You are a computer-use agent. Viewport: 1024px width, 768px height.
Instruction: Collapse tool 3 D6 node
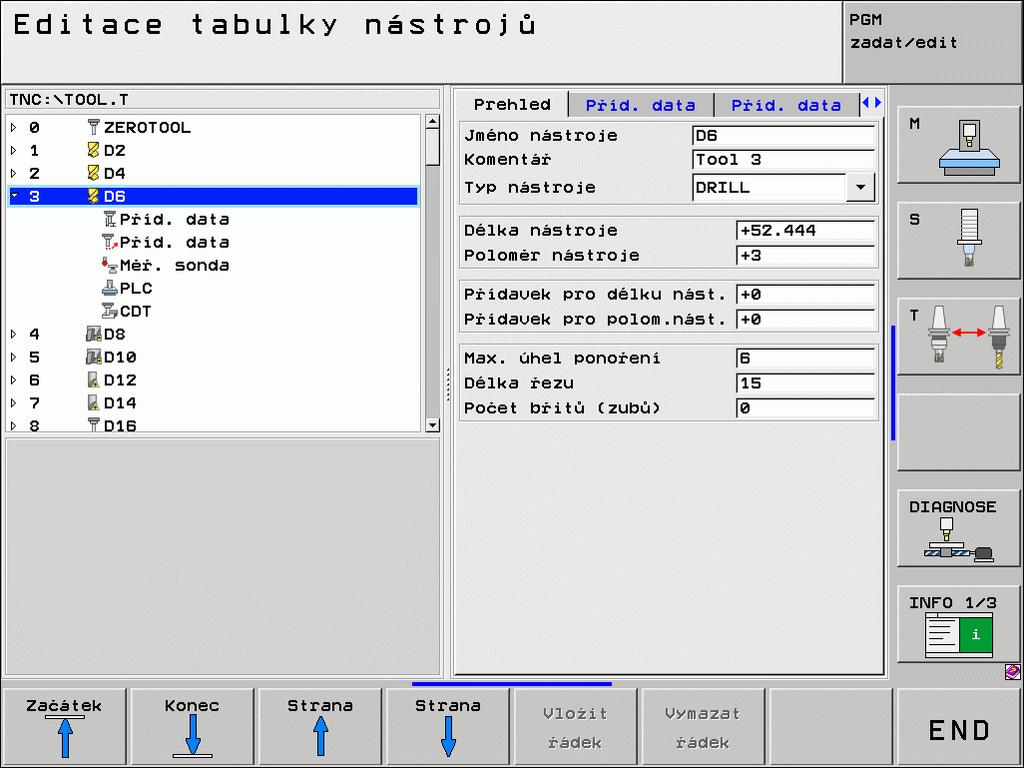pyautogui.click(x=14, y=196)
